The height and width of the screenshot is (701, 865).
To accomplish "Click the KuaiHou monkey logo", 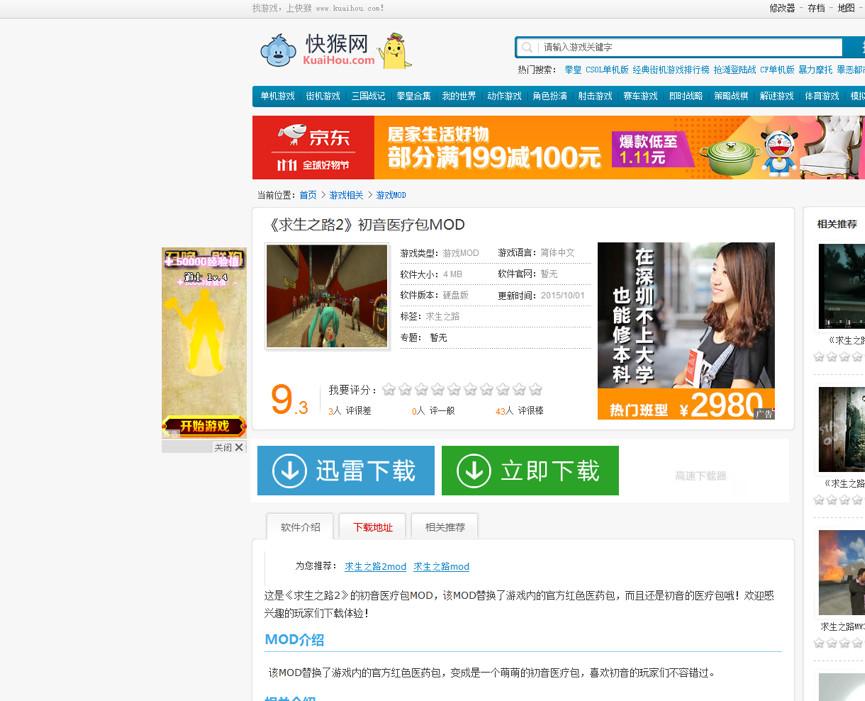I will coord(317,50).
